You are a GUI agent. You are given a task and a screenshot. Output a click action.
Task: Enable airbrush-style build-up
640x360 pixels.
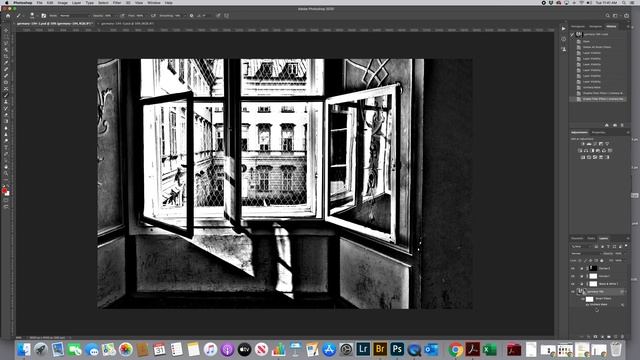pos(153,16)
